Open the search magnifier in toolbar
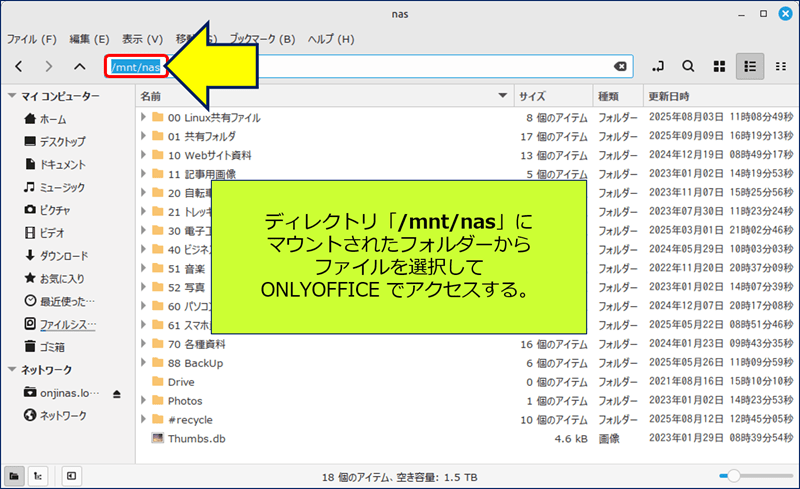800x489 pixels. point(688,66)
